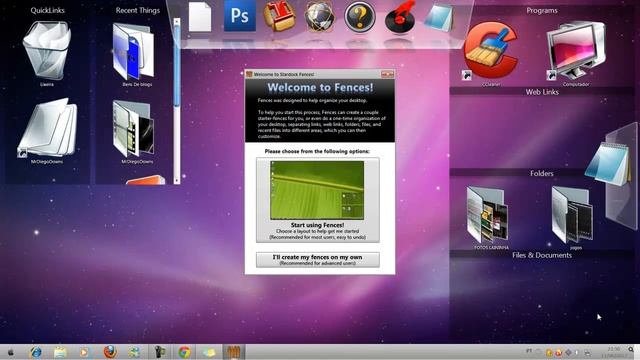Screen dimensions: 640x360
Task: Open FOTOS LABINIHA folder in Folders fence
Action: pos(488,215)
